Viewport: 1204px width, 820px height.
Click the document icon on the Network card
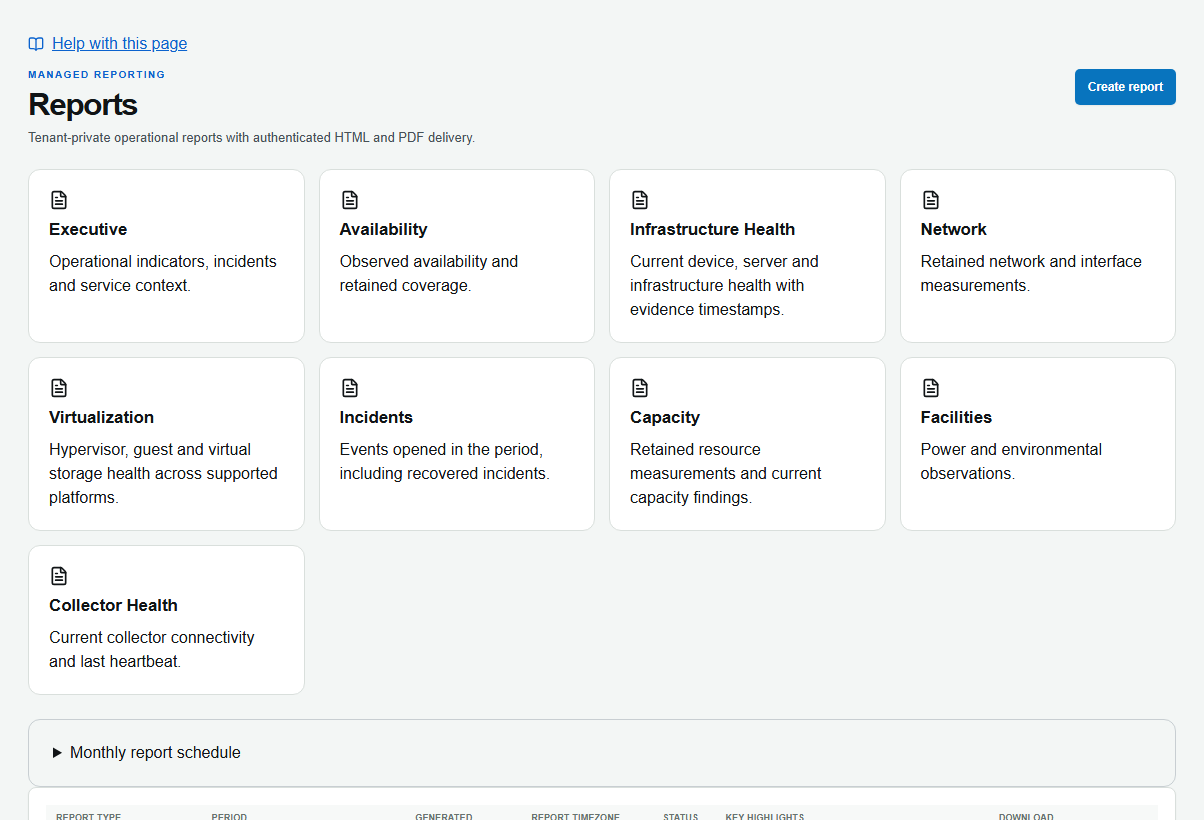click(930, 200)
